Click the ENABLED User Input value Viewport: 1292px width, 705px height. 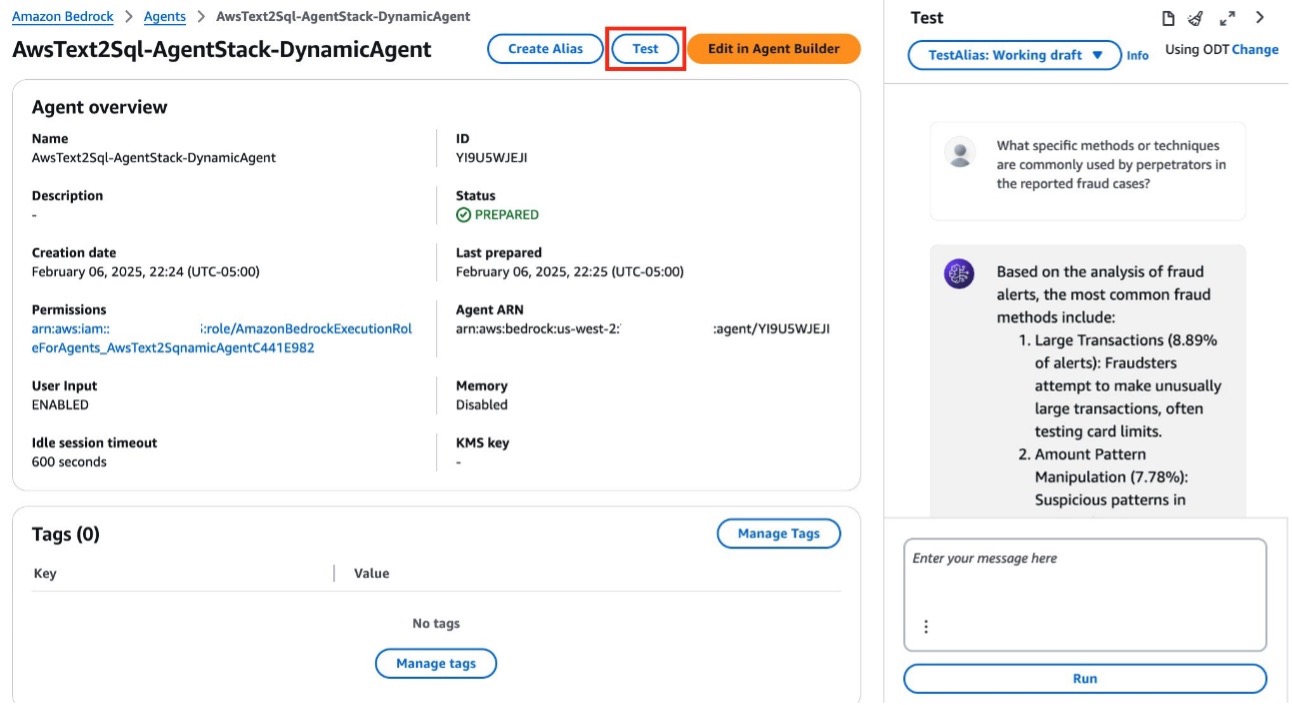click(x=60, y=405)
